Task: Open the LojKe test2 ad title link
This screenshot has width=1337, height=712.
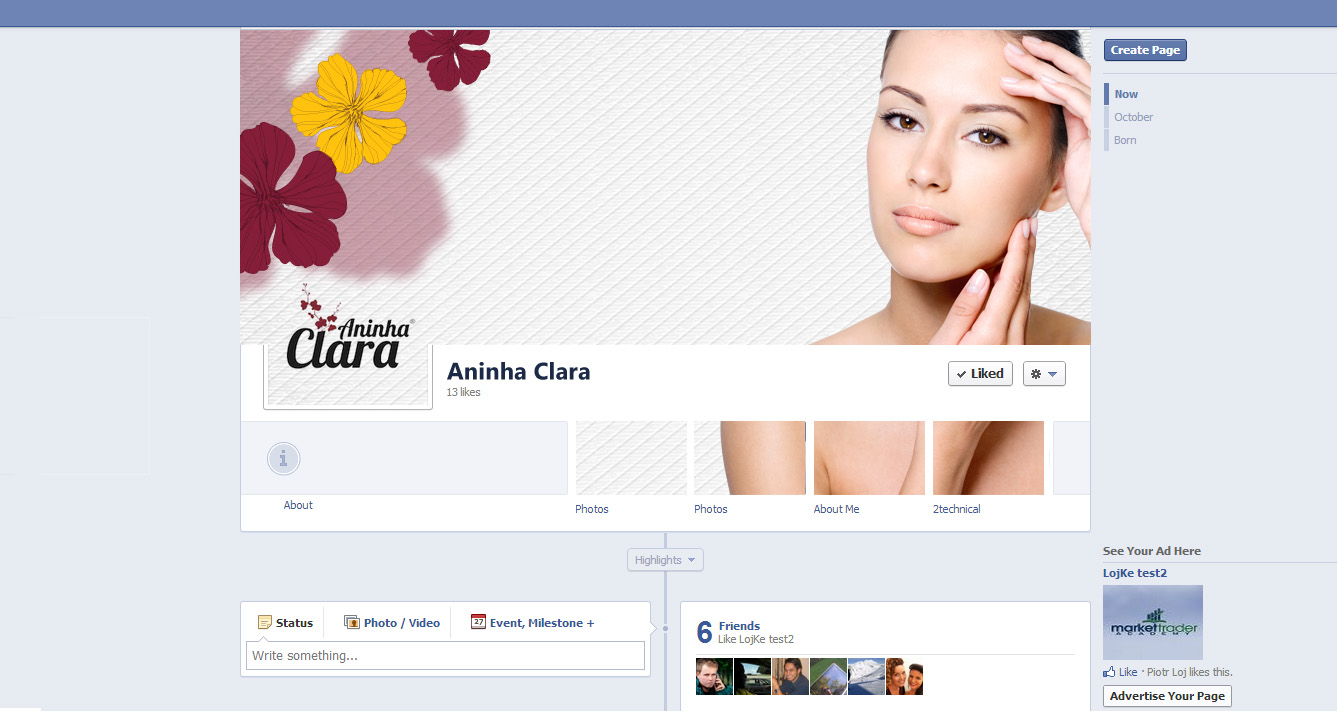Action: [x=1135, y=573]
